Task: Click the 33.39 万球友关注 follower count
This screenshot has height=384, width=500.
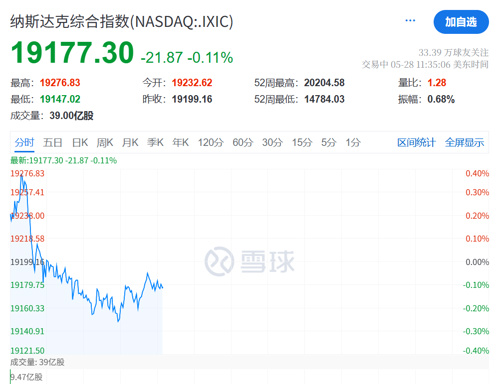Action: pos(453,53)
